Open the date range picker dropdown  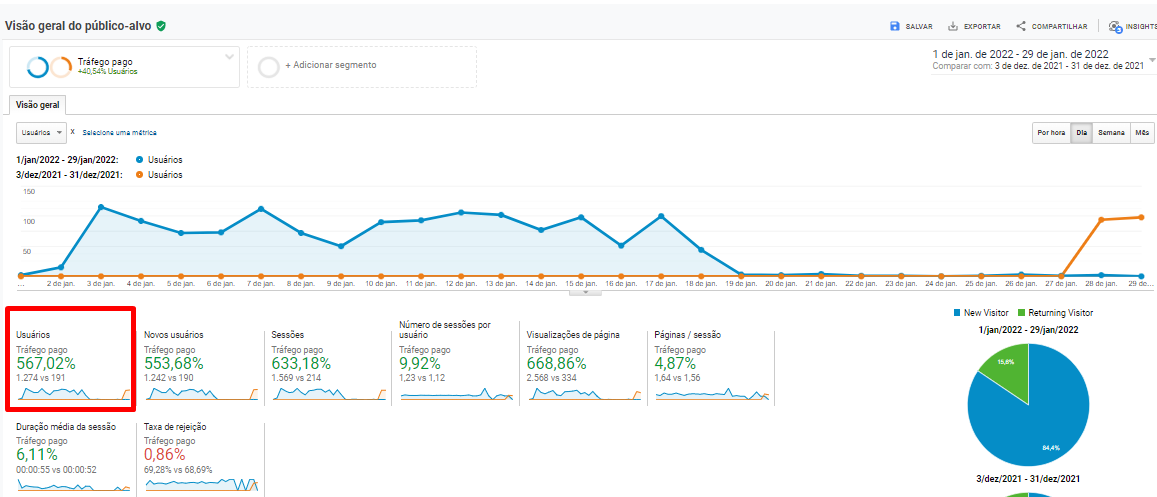tap(1152, 60)
